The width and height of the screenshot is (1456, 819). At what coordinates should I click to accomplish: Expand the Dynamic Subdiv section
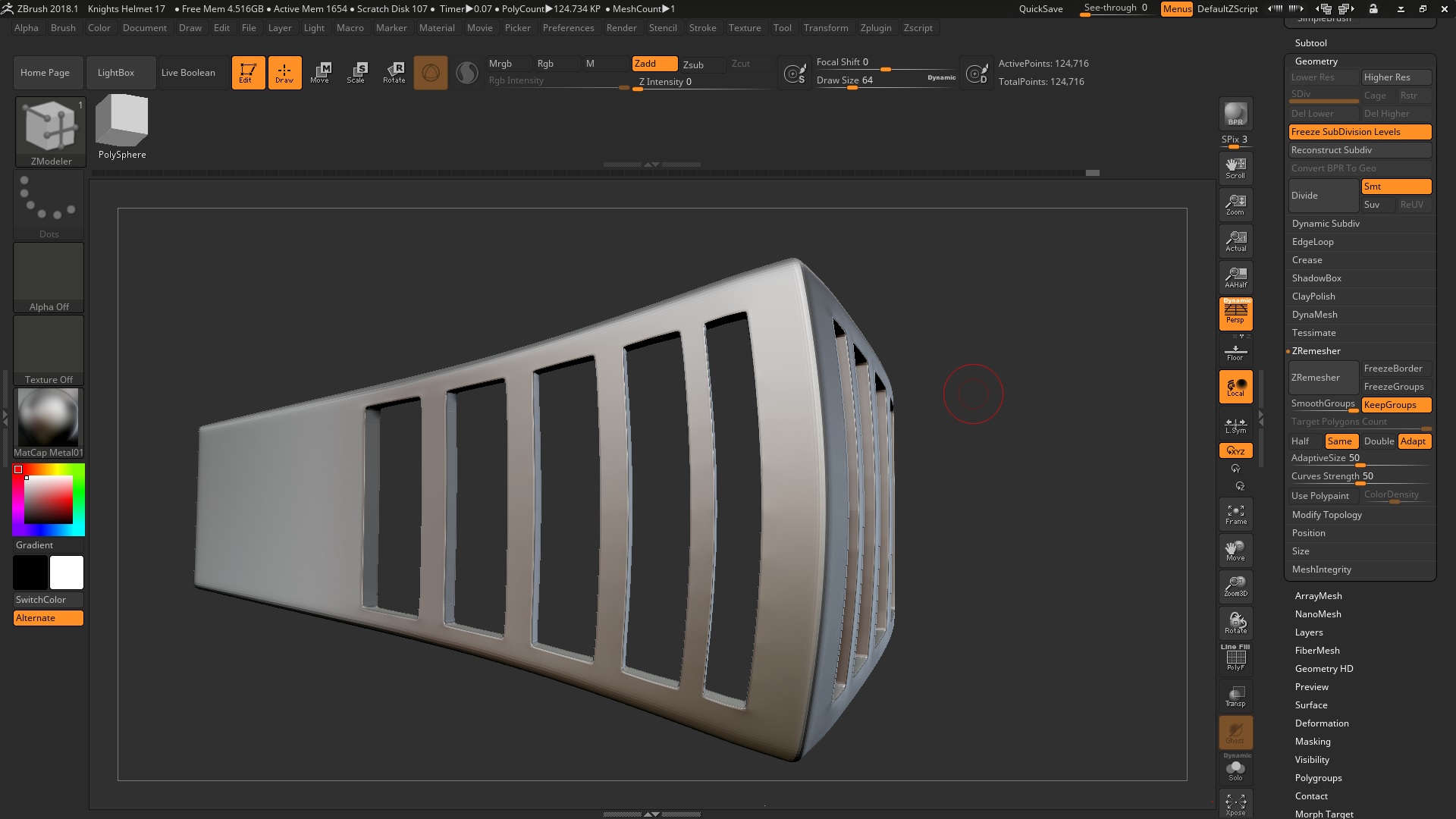[x=1326, y=224]
